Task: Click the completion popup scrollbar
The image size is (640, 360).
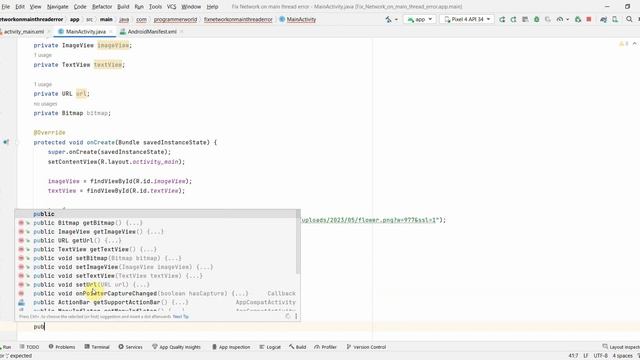Action: click(x=298, y=242)
